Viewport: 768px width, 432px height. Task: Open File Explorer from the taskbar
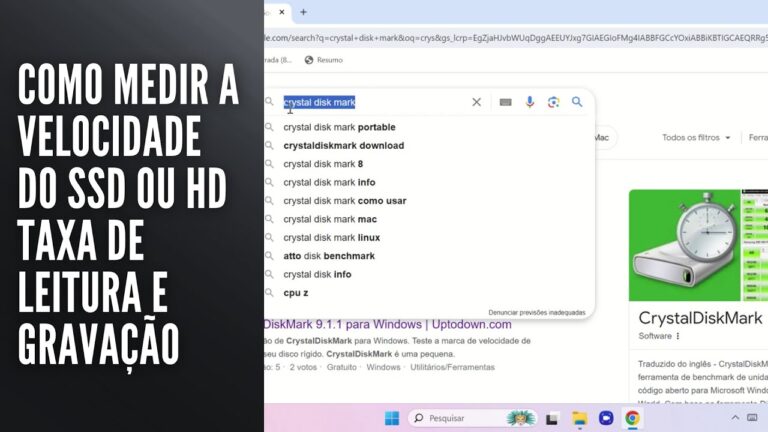579,418
